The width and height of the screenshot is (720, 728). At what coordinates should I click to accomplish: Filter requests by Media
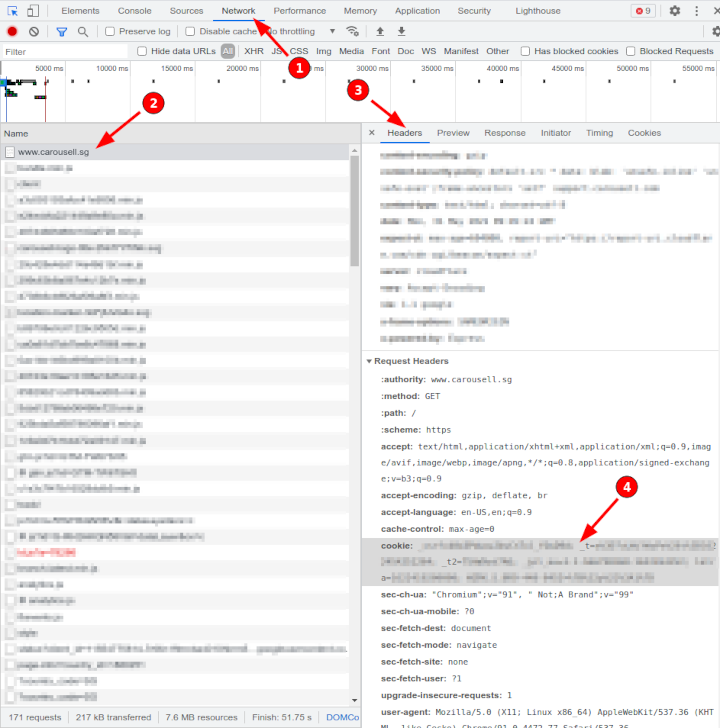(x=351, y=51)
